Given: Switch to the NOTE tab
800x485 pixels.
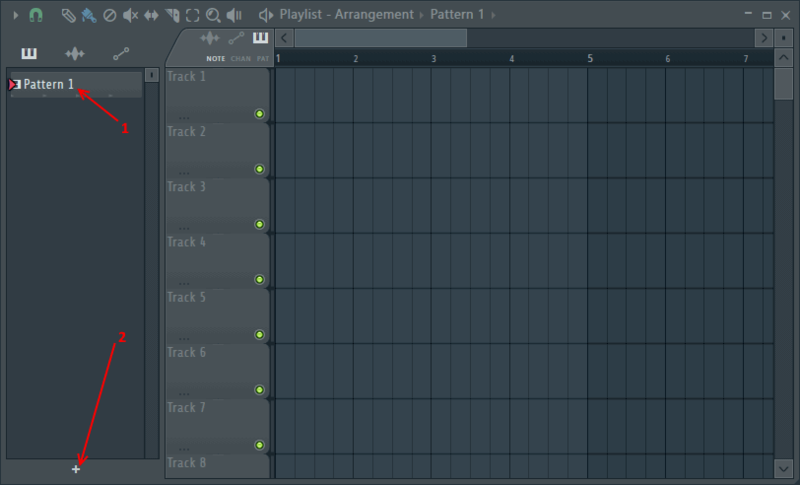Looking at the screenshot, I should tap(215, 59).
